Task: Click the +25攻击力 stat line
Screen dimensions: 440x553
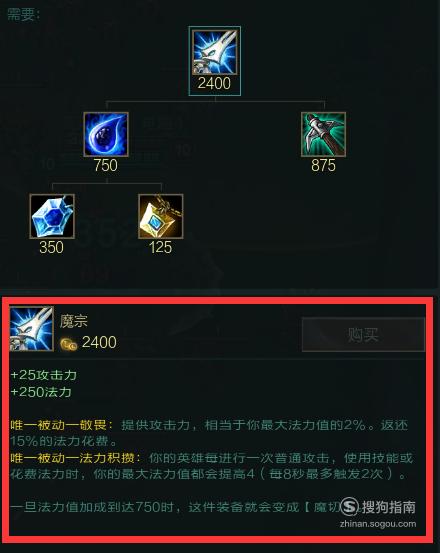Action: (44, 375)
